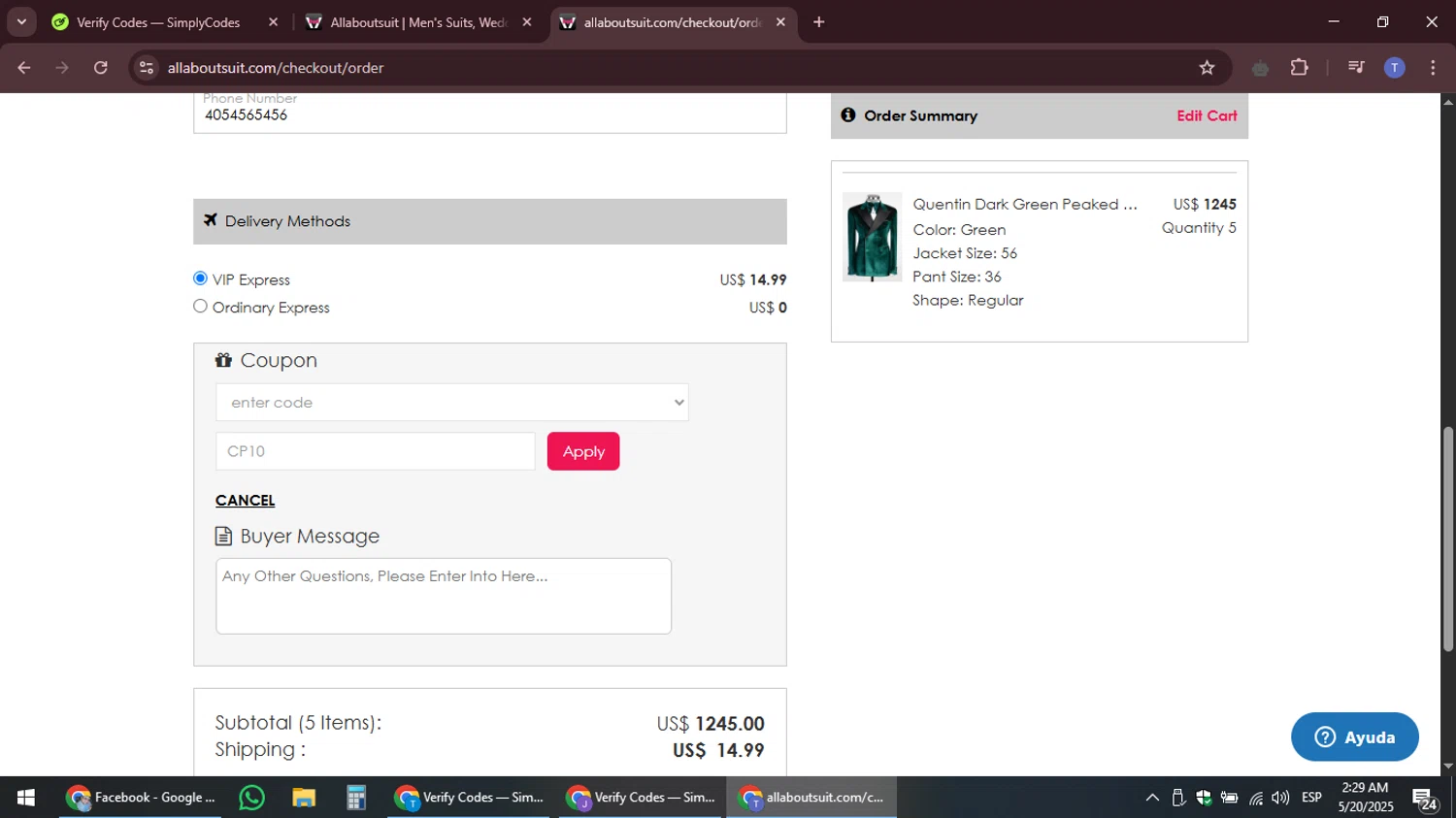Open Calculator from the taskbar
This screenshot has width=1456, height=818.
coord(356,798)
